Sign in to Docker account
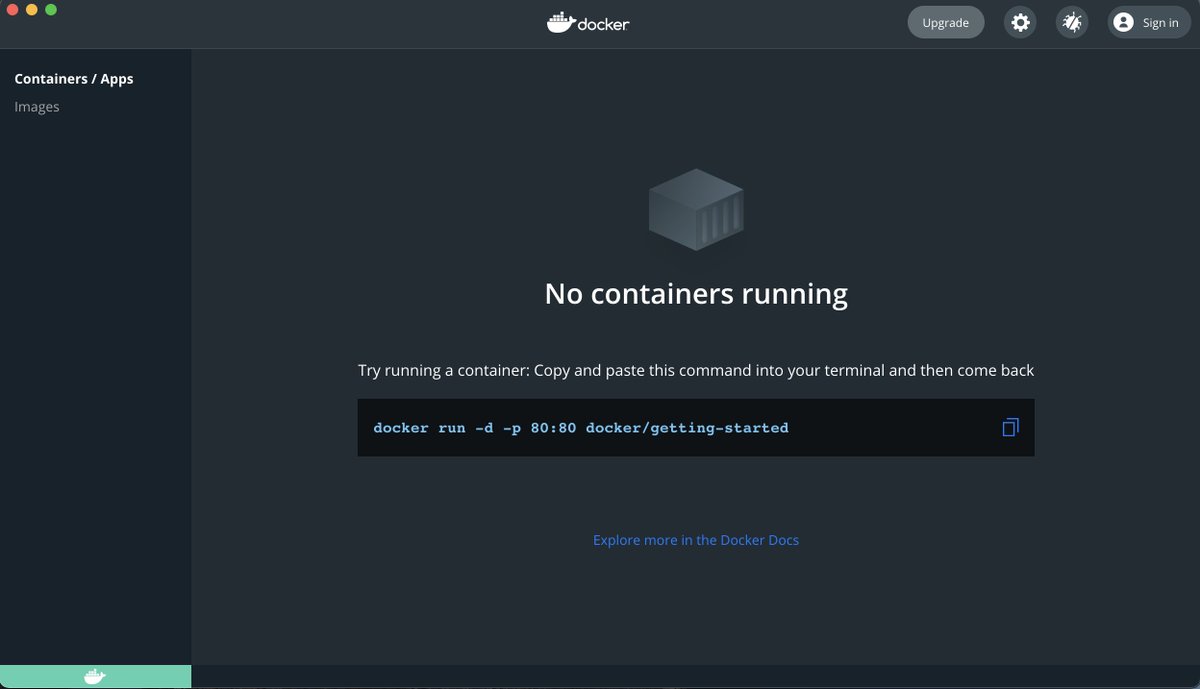Screen dimensions: 1200x689 pyautogui.click(x=1149, y=22)
